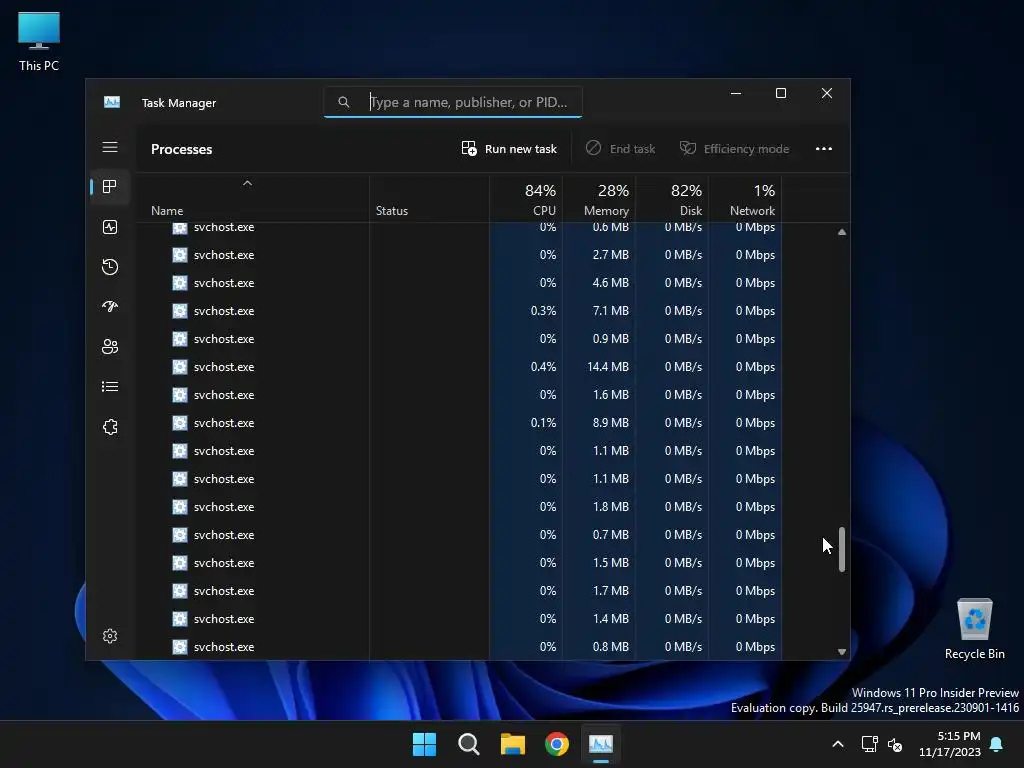Open Task Manager settings gear

pyautogui.click(x=110, y=636)
